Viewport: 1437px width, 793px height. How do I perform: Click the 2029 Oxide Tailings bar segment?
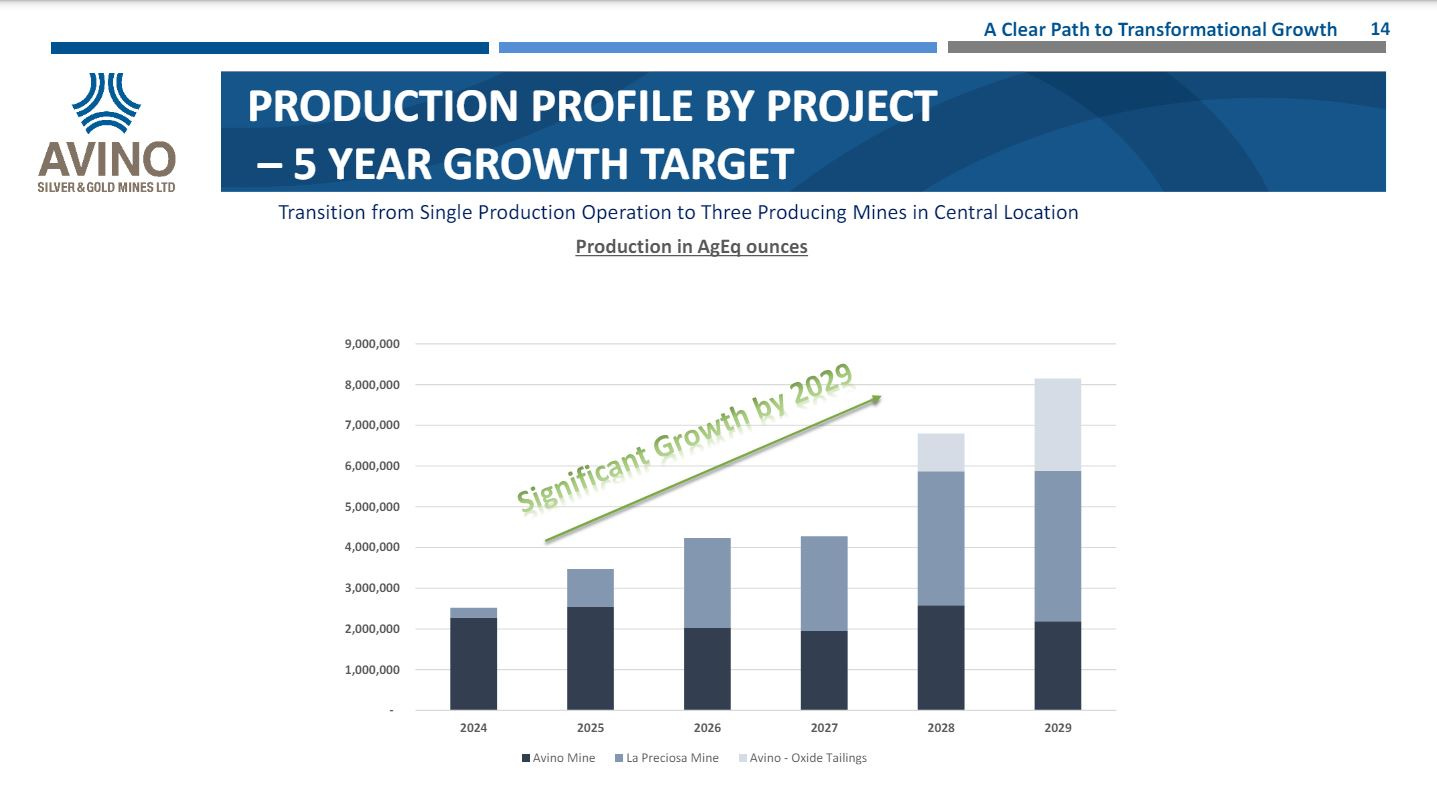click(x=1058, y=425)
